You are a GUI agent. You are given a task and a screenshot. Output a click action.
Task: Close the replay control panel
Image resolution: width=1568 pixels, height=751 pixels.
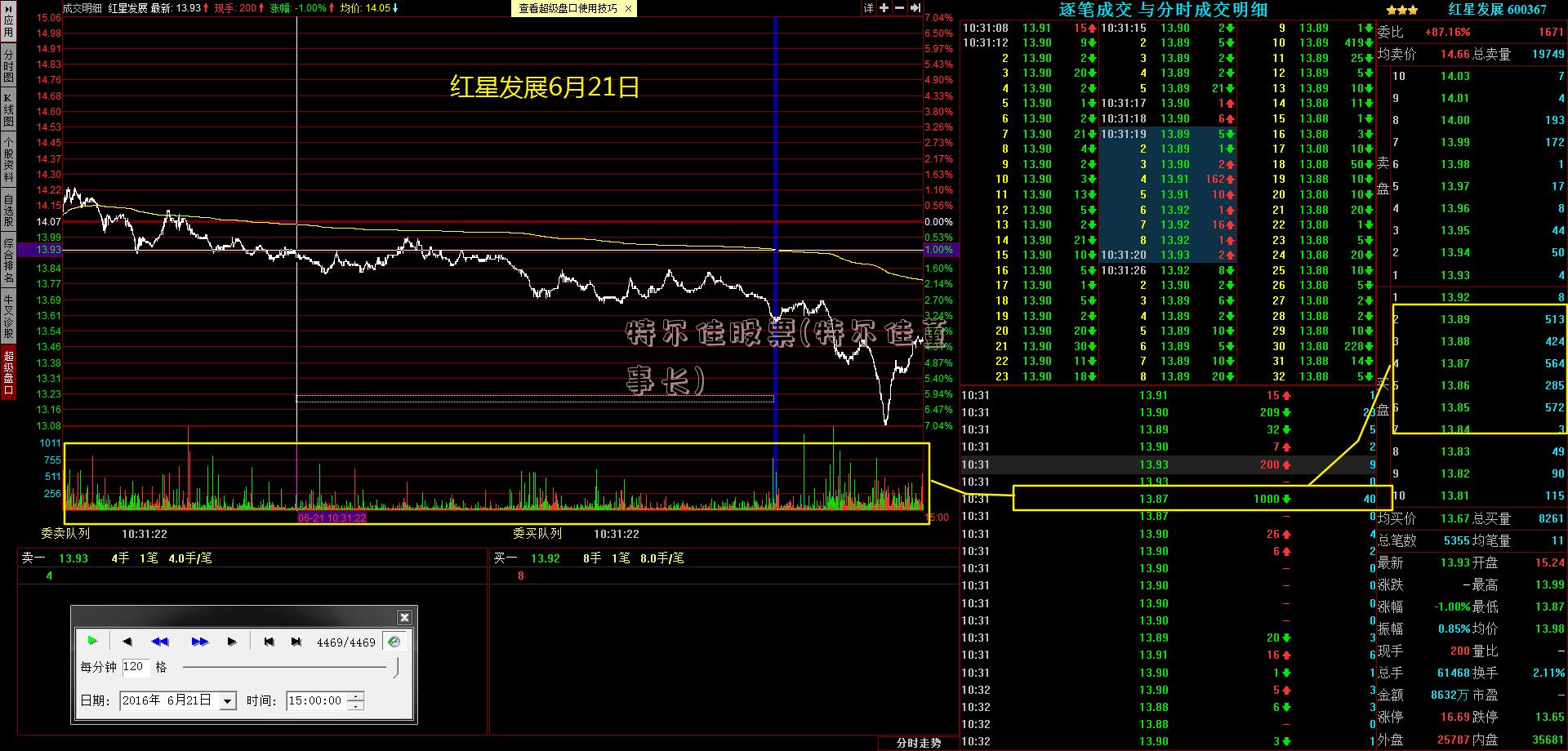coord(404,617)
